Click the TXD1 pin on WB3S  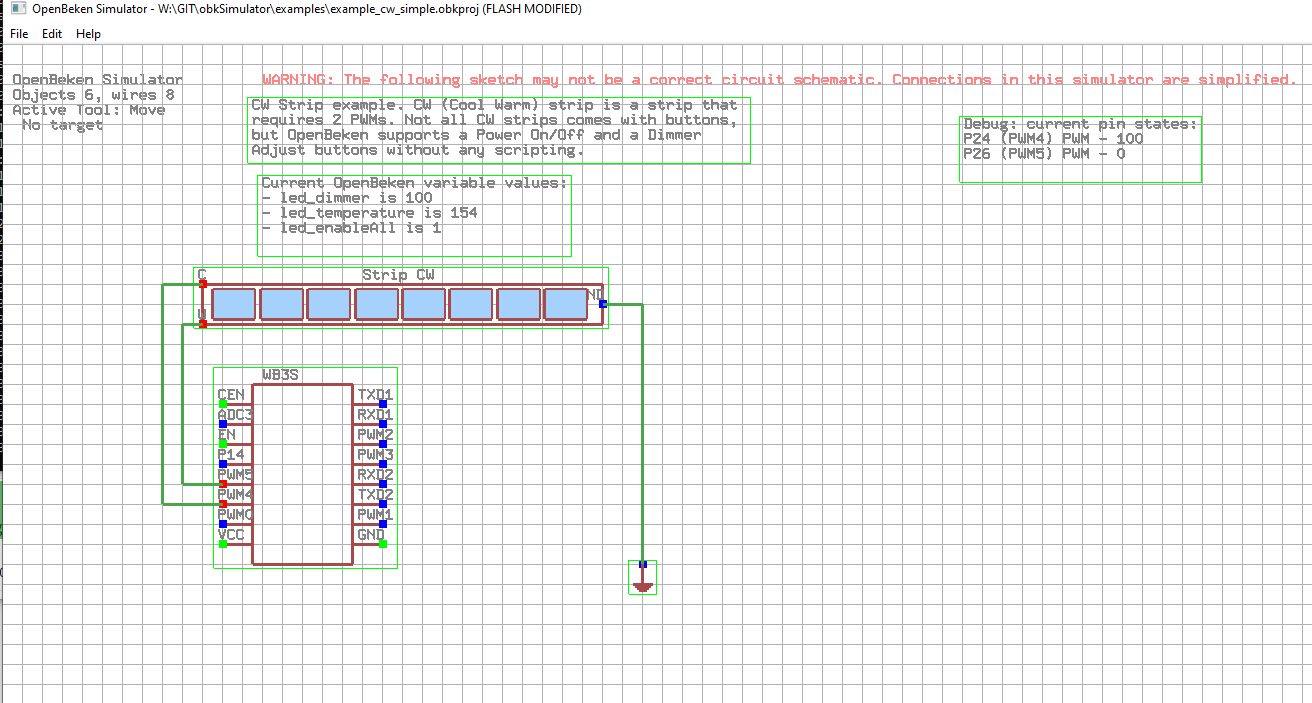[x=383, y=403]
